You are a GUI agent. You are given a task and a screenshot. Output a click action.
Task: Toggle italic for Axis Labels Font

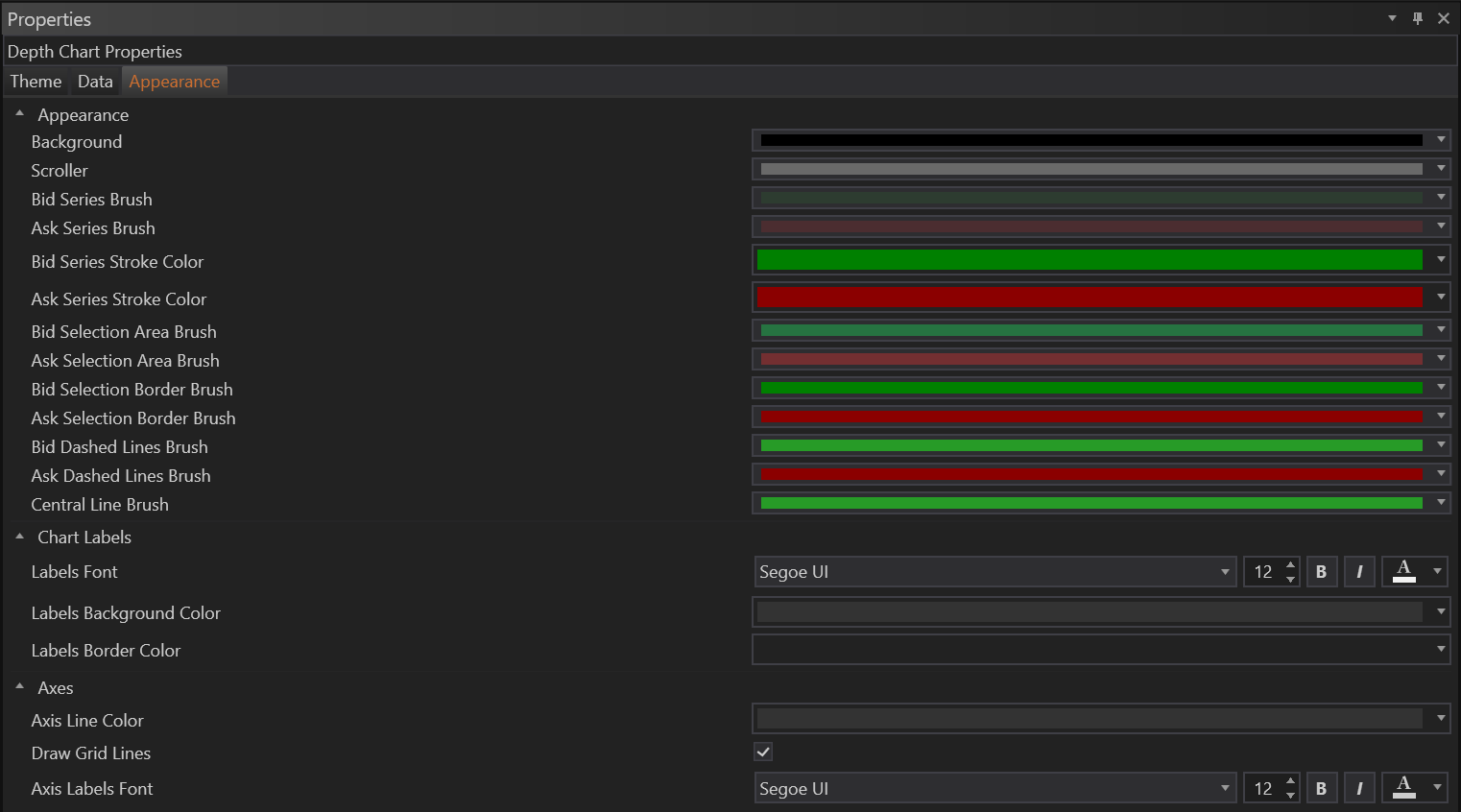click(x=1359, y=789)
